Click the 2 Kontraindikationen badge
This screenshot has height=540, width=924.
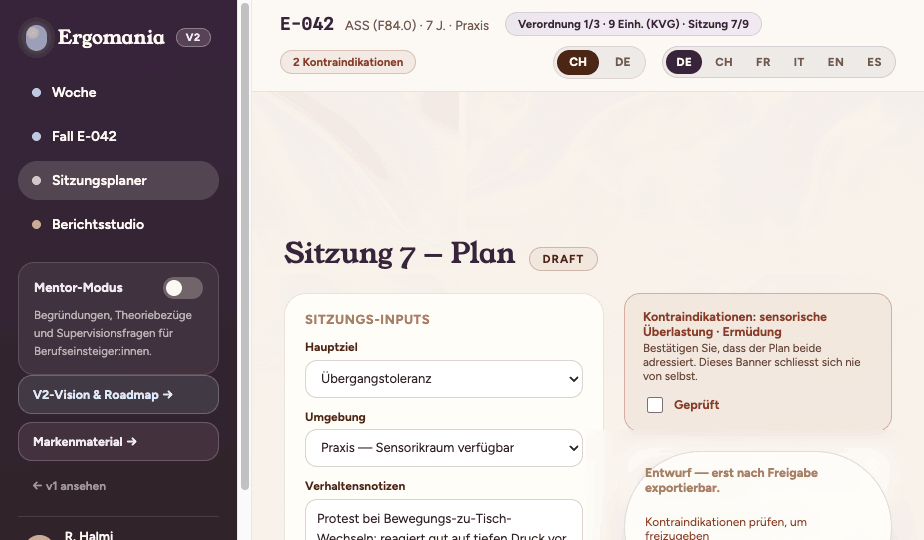tap(348, 62)
